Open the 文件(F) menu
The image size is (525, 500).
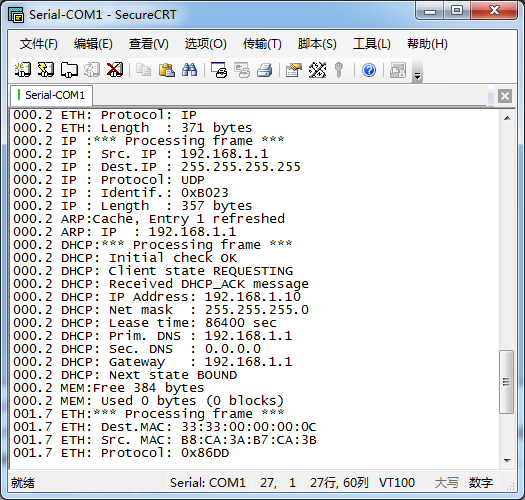click(39, 44)
